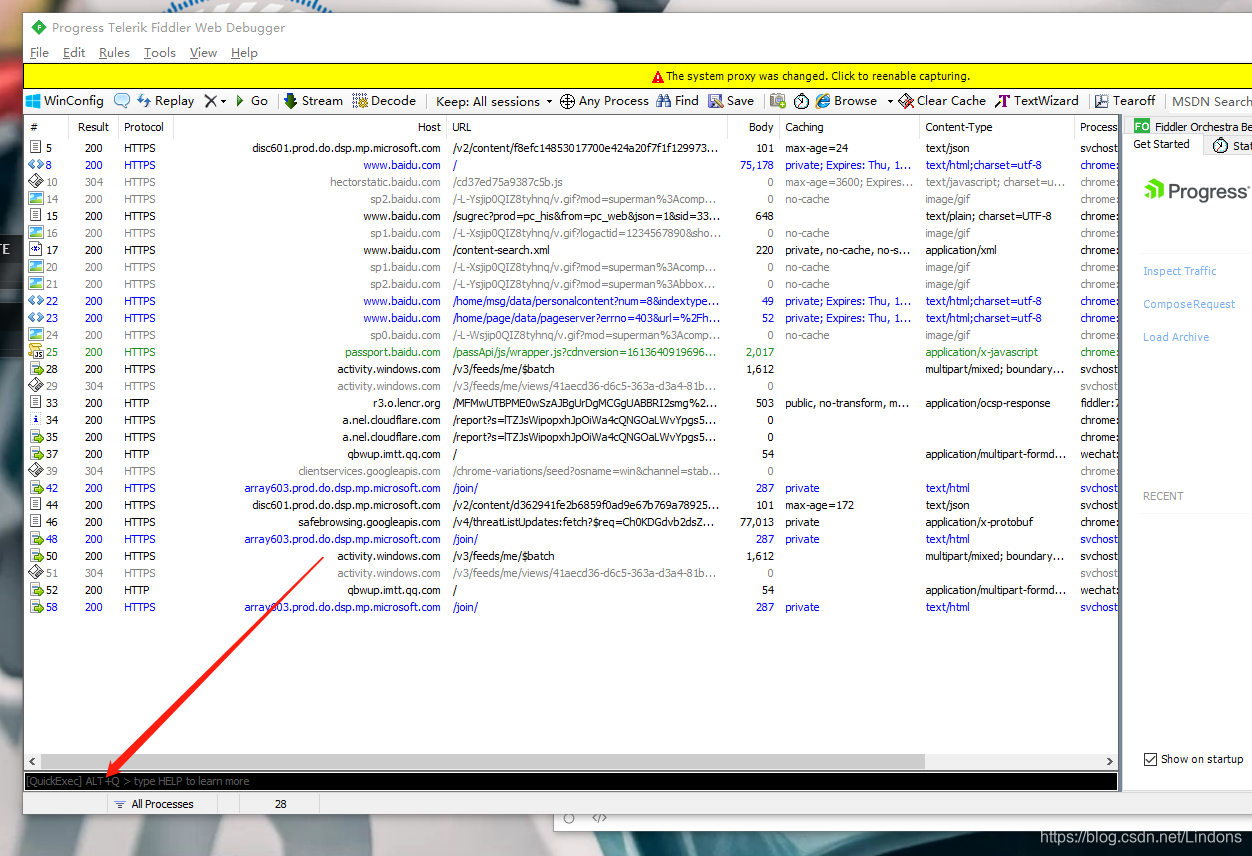Toggle the Decode option
1252x856 pixels.
click(384, 101)
